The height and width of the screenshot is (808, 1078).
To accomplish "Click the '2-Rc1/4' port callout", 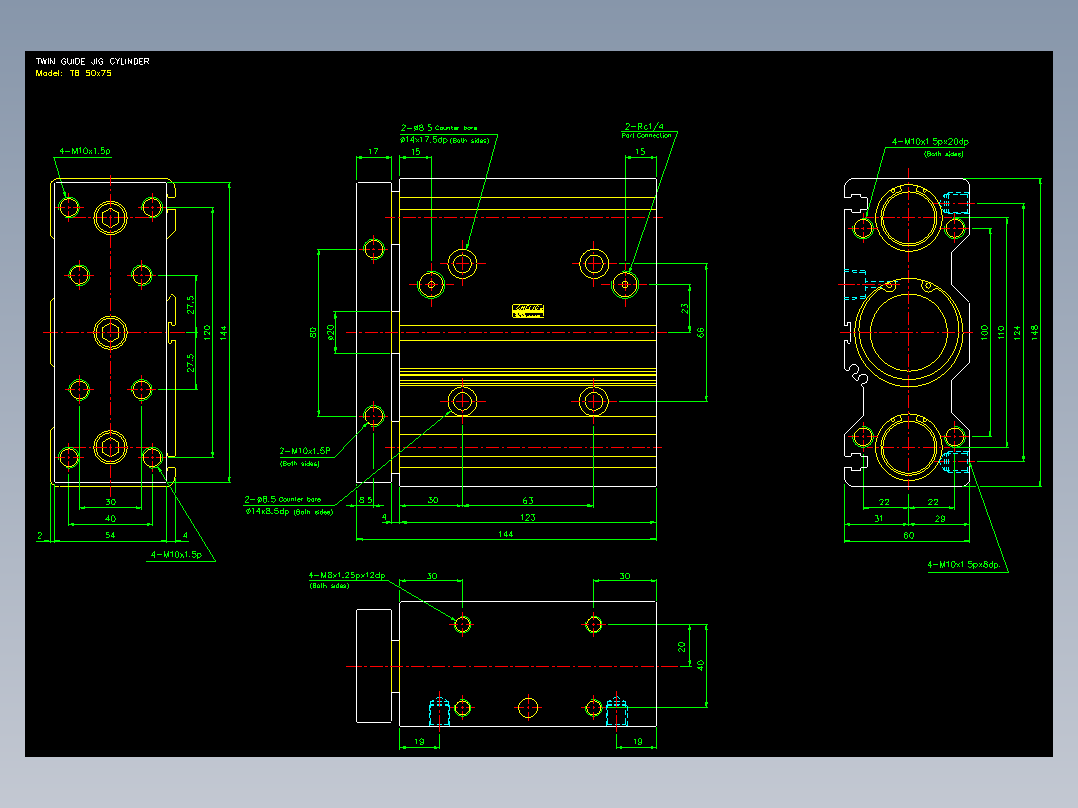I will [644, 127].
